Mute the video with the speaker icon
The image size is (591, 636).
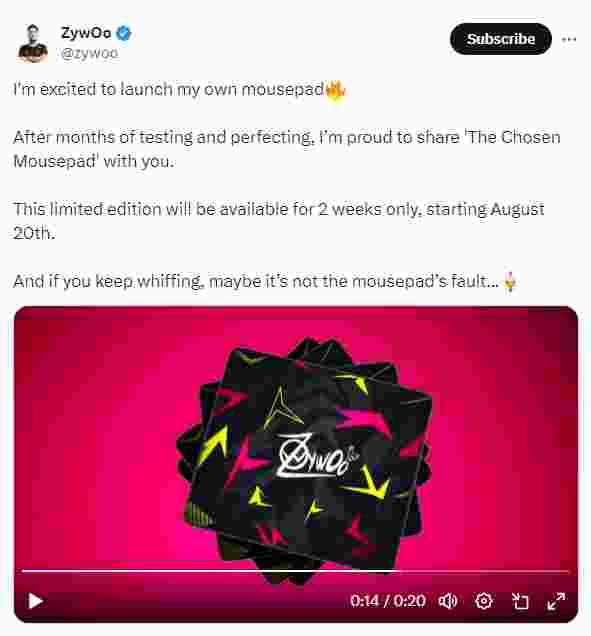(x=448, y=601)
